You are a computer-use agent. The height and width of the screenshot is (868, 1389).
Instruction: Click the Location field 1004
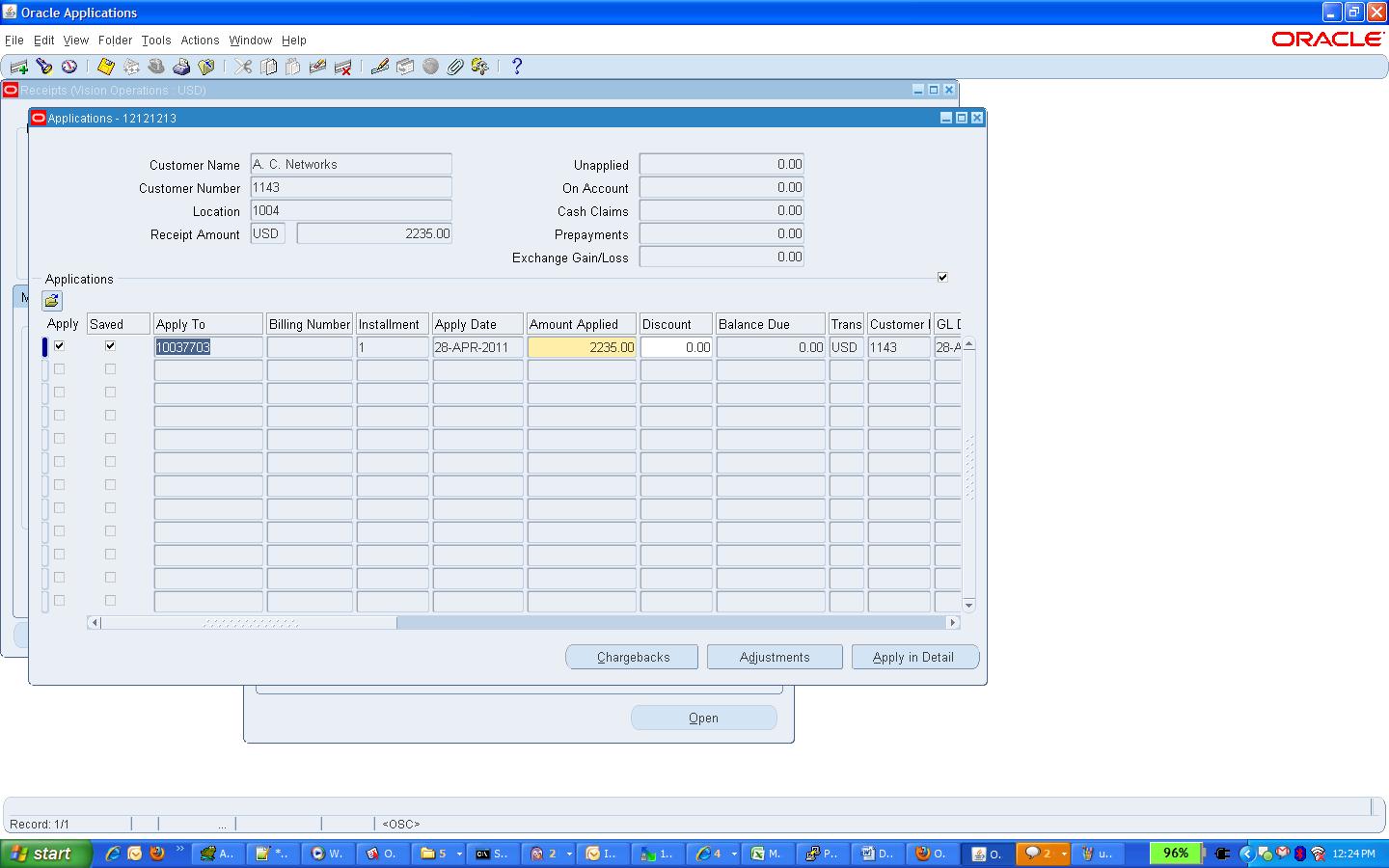[x=351, y=211]
